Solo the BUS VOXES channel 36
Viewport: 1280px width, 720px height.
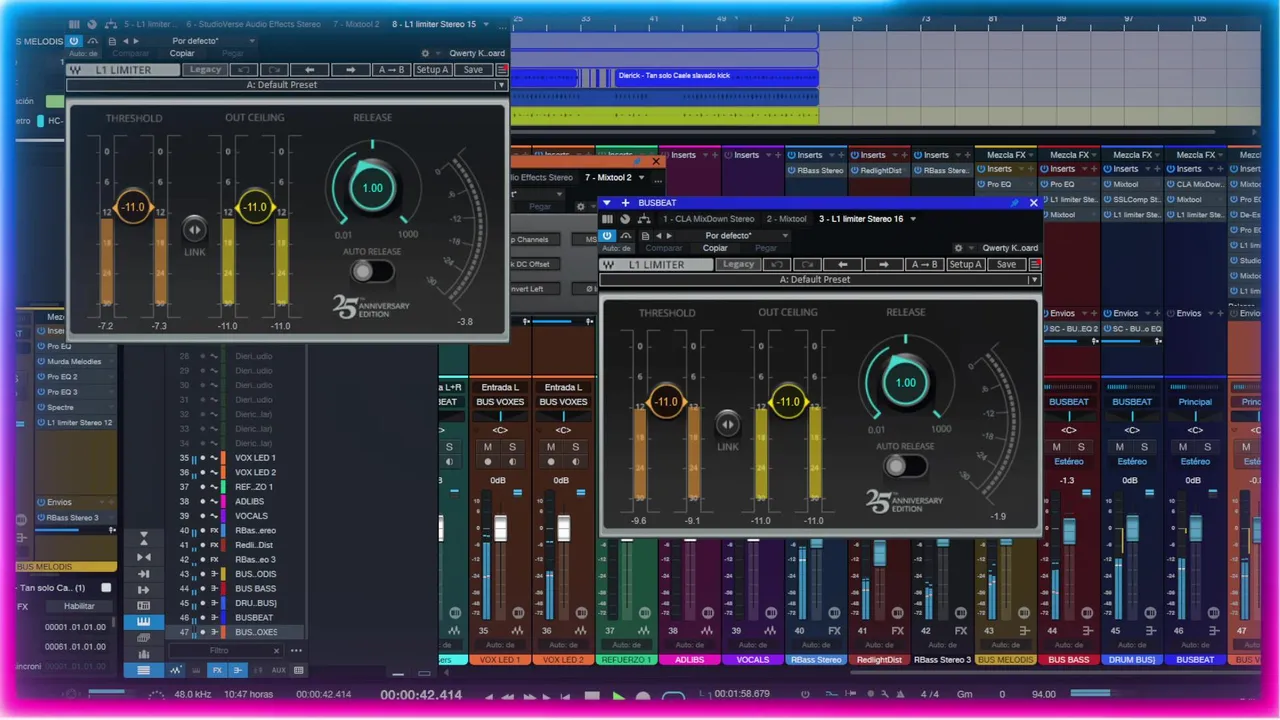click(x=575, y=447)
